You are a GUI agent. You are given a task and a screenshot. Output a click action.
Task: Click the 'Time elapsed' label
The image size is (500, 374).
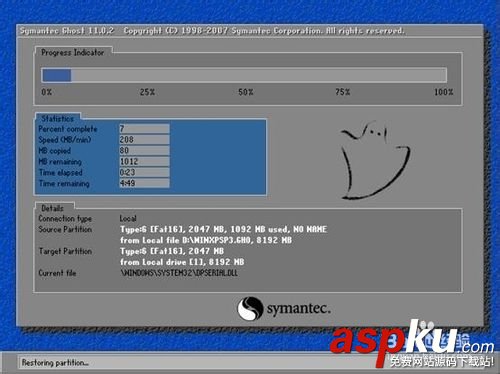click(61, 172)
